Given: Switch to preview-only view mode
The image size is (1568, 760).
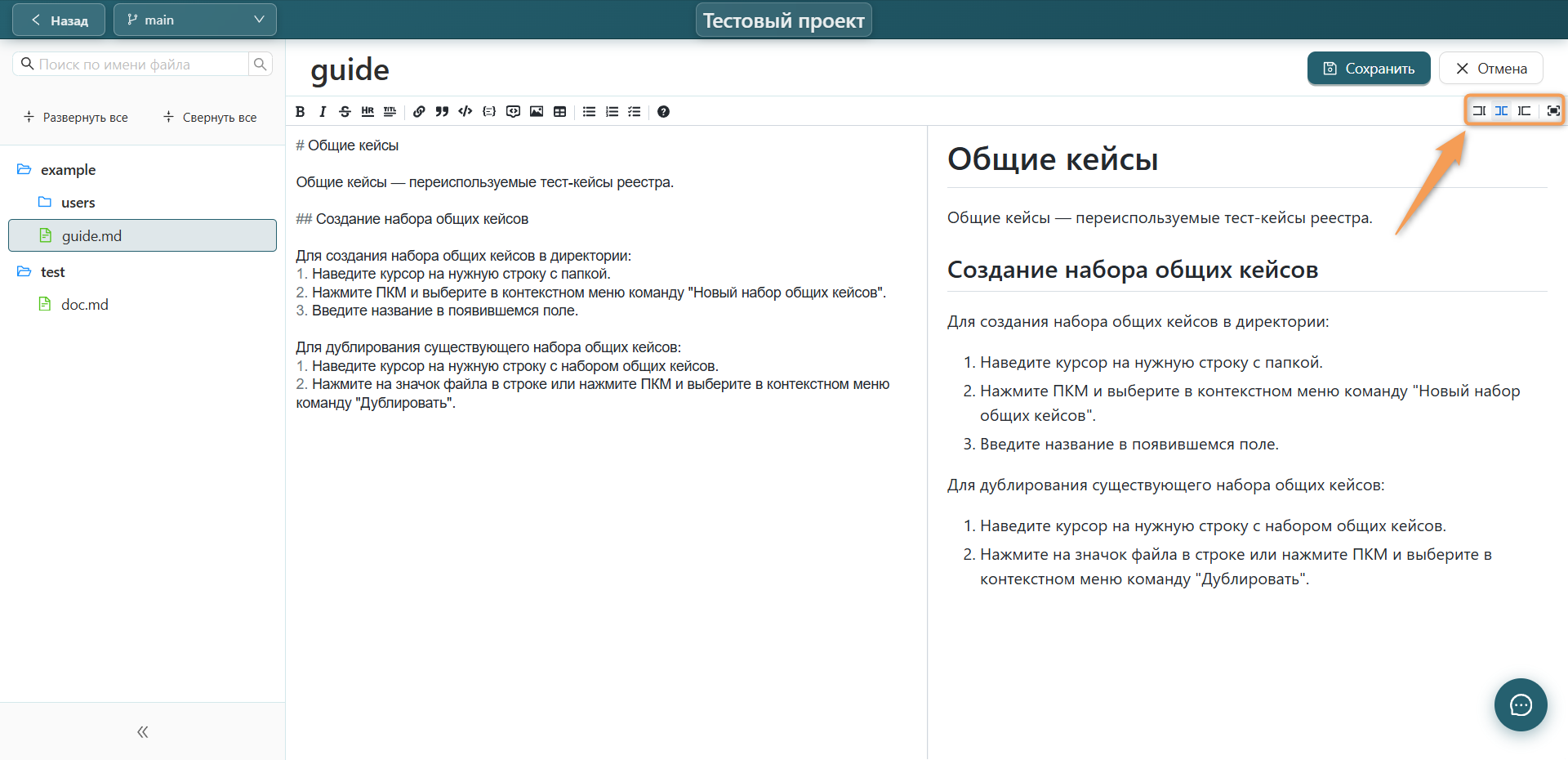Looking at the screenshot, I should (x=1524, y=110).
